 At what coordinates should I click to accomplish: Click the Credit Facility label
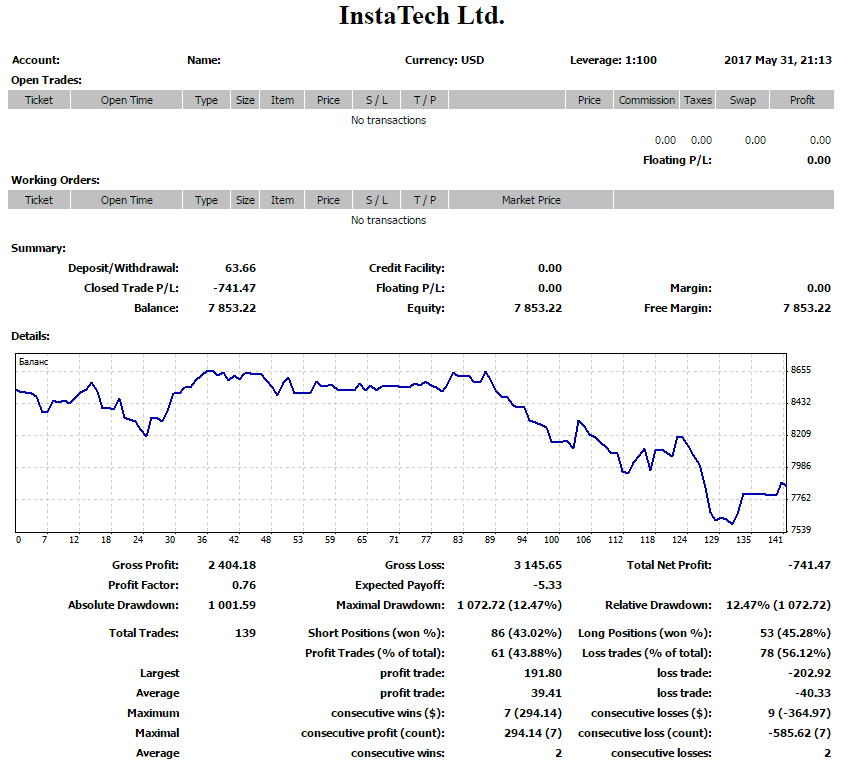click(x=406, y=268)
